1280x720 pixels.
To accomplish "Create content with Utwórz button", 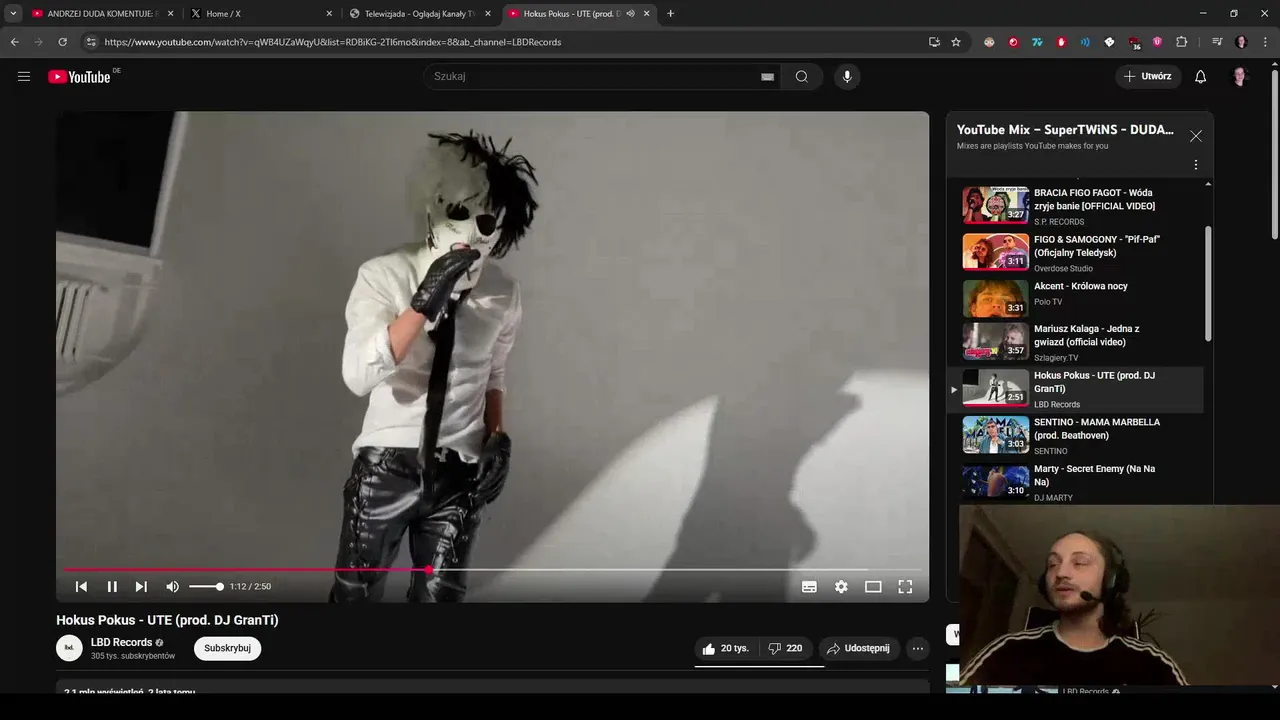I will [1148, 76].
